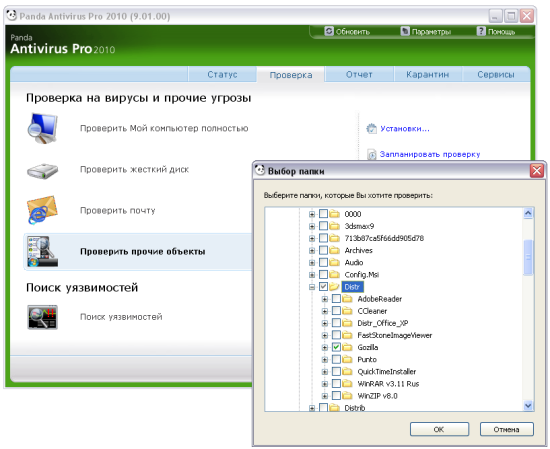The width and height of the screenshot is (550, 449).
Task: Open the Запланировать проверку link
Action: [x=430, y=154]
